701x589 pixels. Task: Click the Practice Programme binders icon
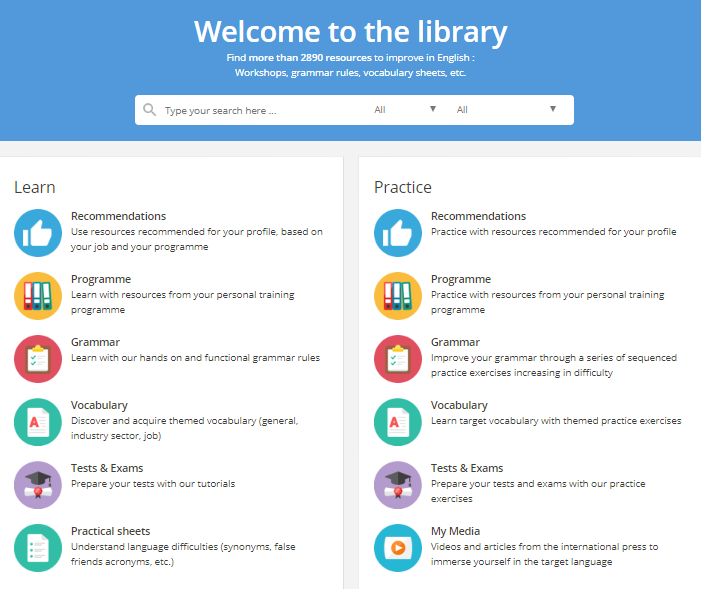click(398, 296)
